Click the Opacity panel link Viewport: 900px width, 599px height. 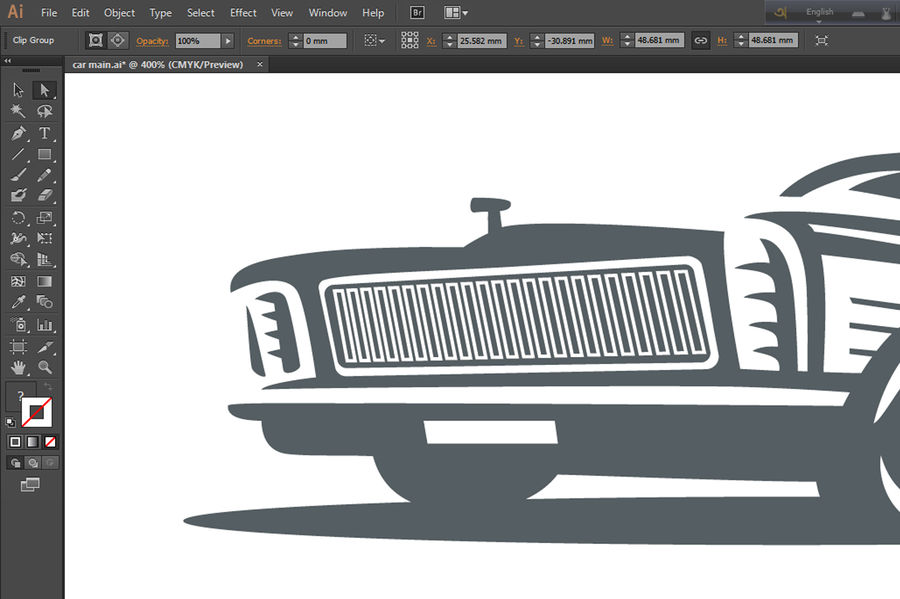[x=152, y=41]
